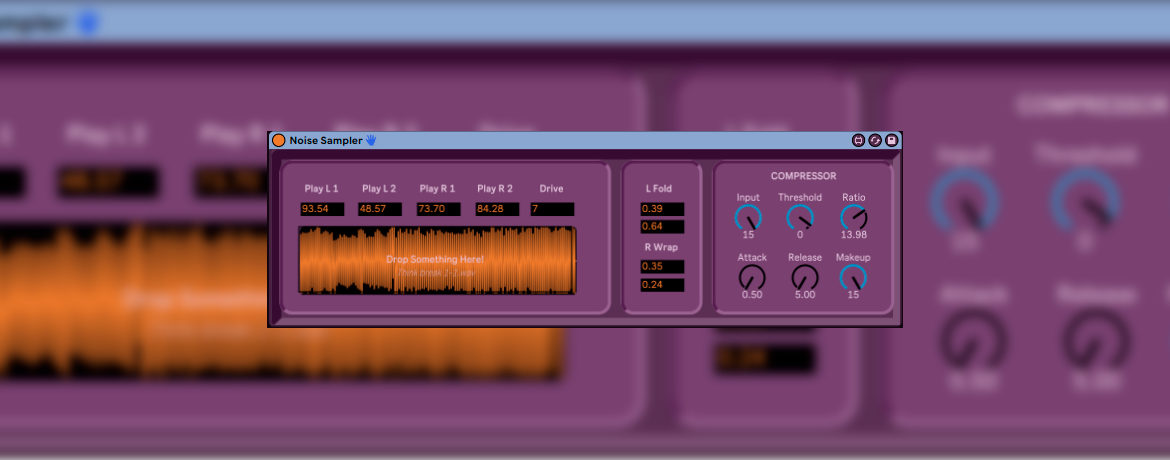Click the first preset icon in title bar
This screenshot has height=460, width=1170.
pos(858,141)
